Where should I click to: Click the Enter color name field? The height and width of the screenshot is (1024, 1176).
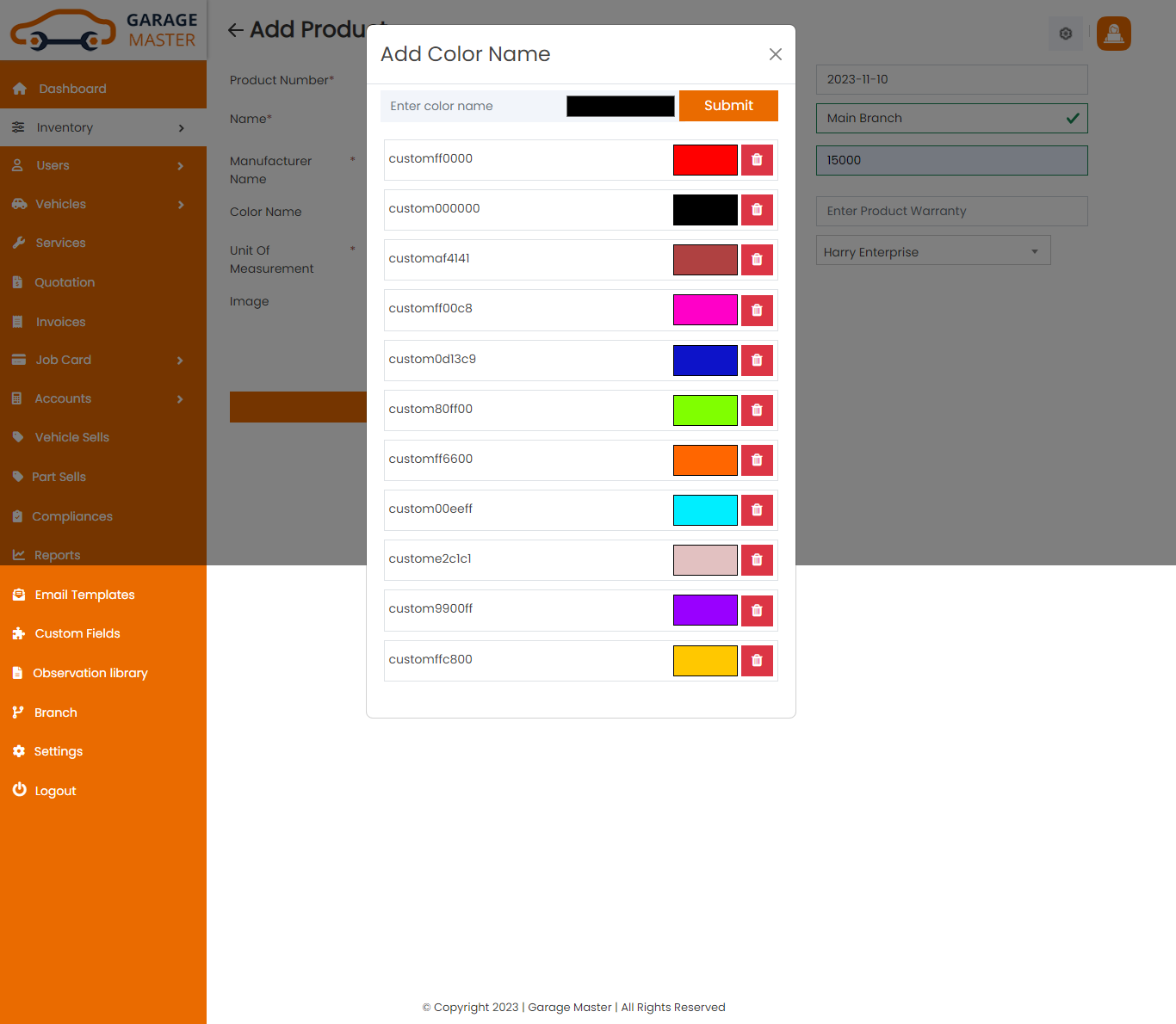(472, 106)
